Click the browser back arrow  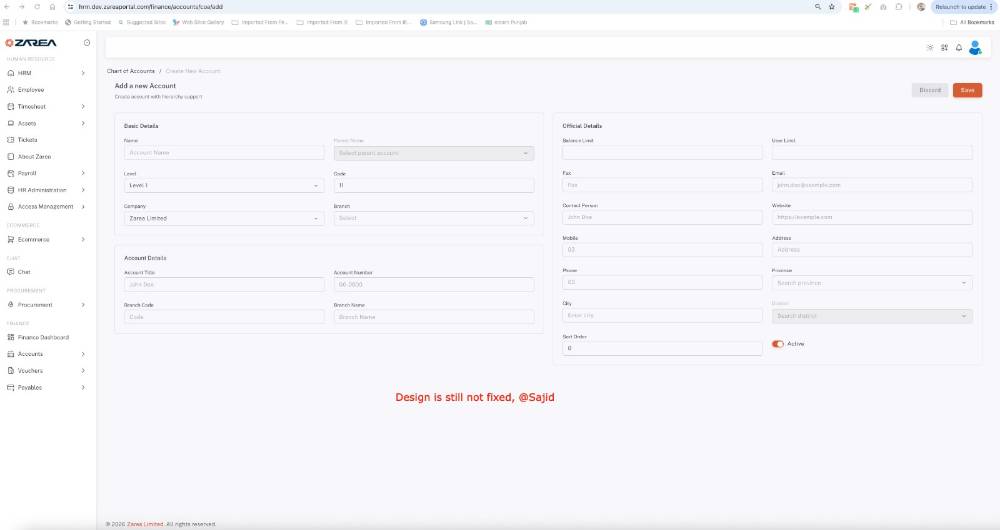click(6, 6)
